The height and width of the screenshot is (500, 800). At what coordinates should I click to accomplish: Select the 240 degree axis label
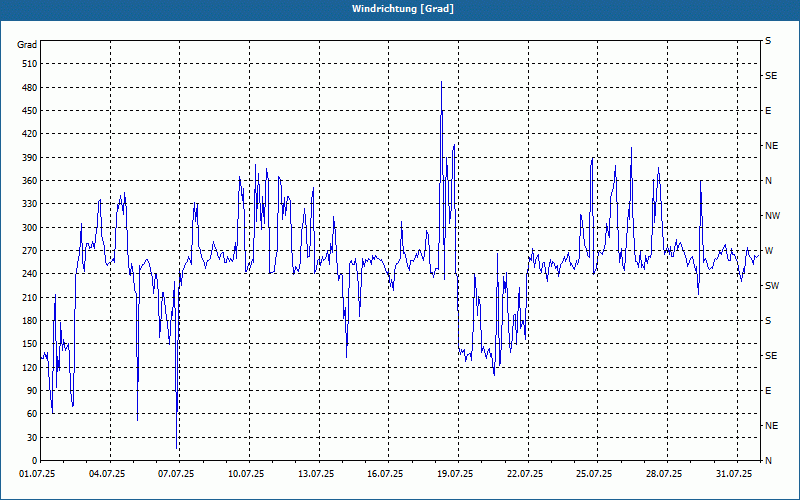[x=30, y=273]
